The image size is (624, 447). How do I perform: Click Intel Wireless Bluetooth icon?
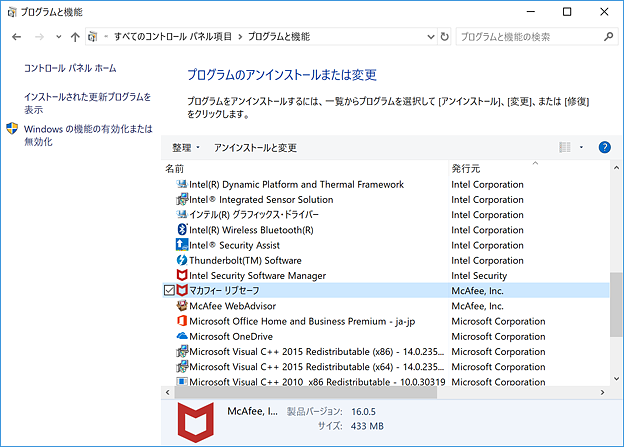[x=182, y=230]
